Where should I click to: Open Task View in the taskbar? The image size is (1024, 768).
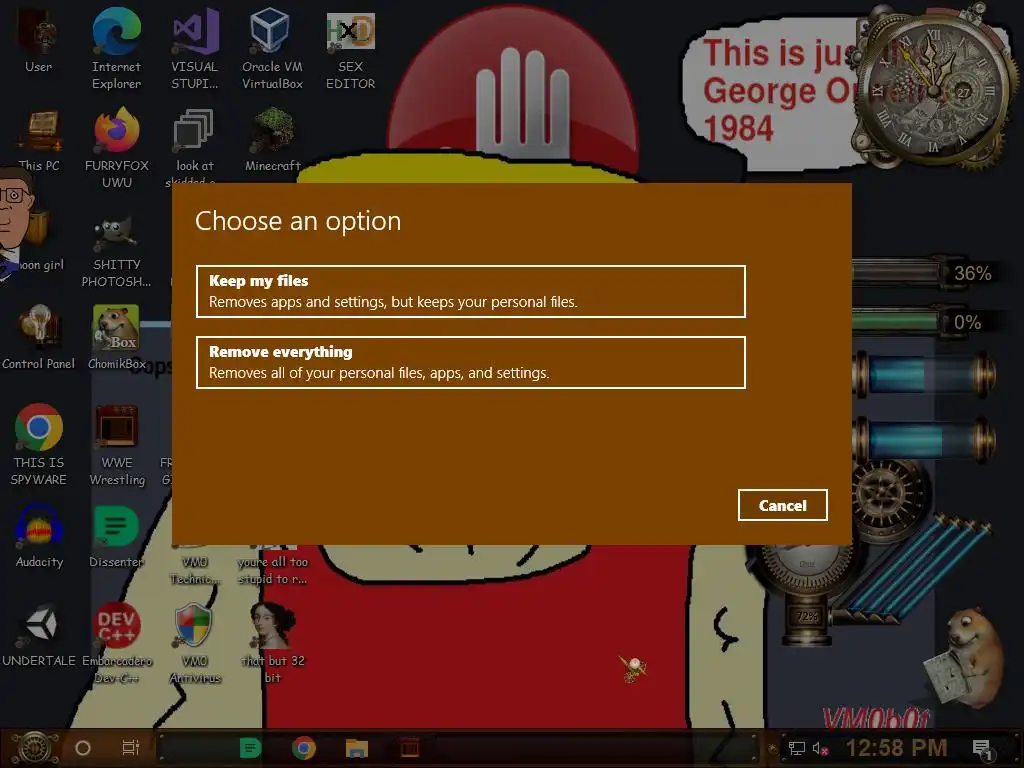(x=131, y=748)
